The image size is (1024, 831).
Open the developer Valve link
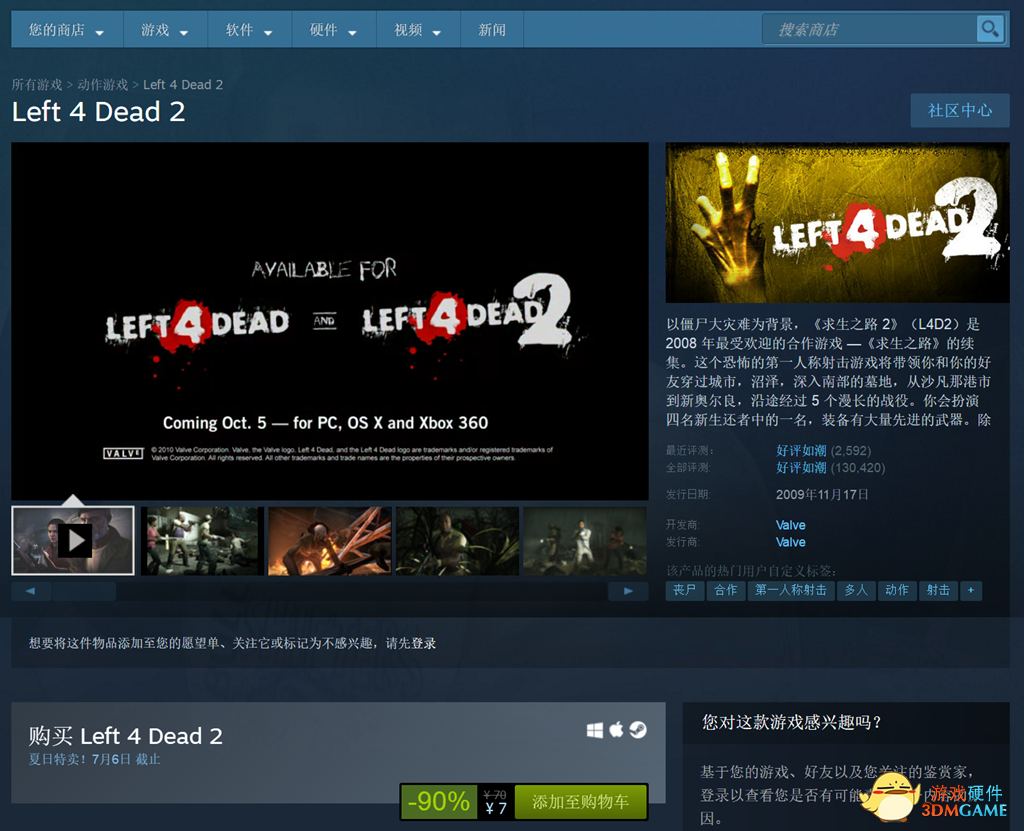790,525
